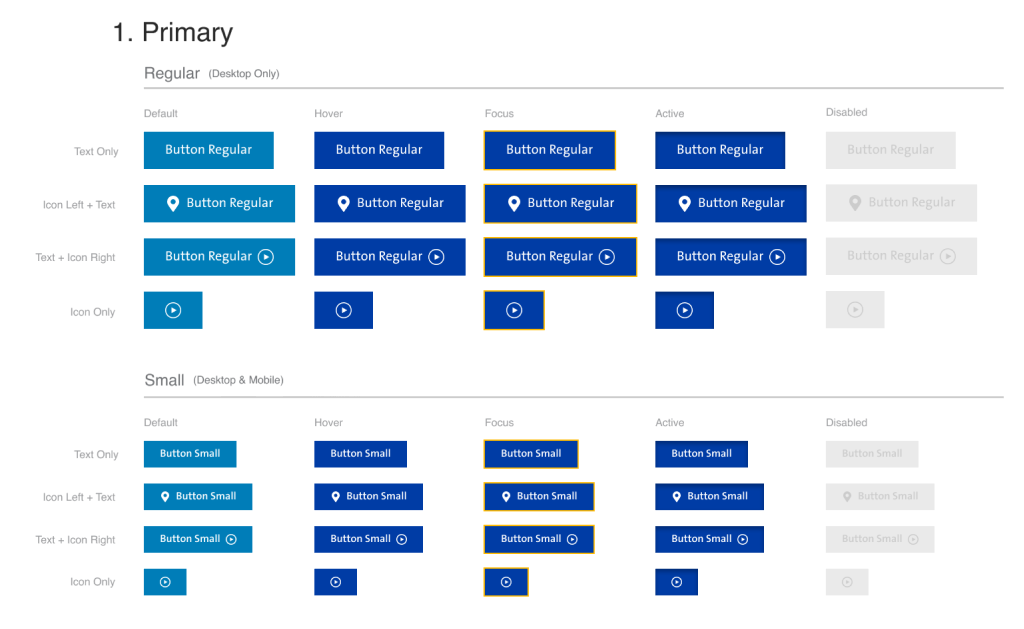Viewport: 1024px width, 629px height.
Task: Click the Regular Disabled icon-only play button
Action: [x=855, y=310]
